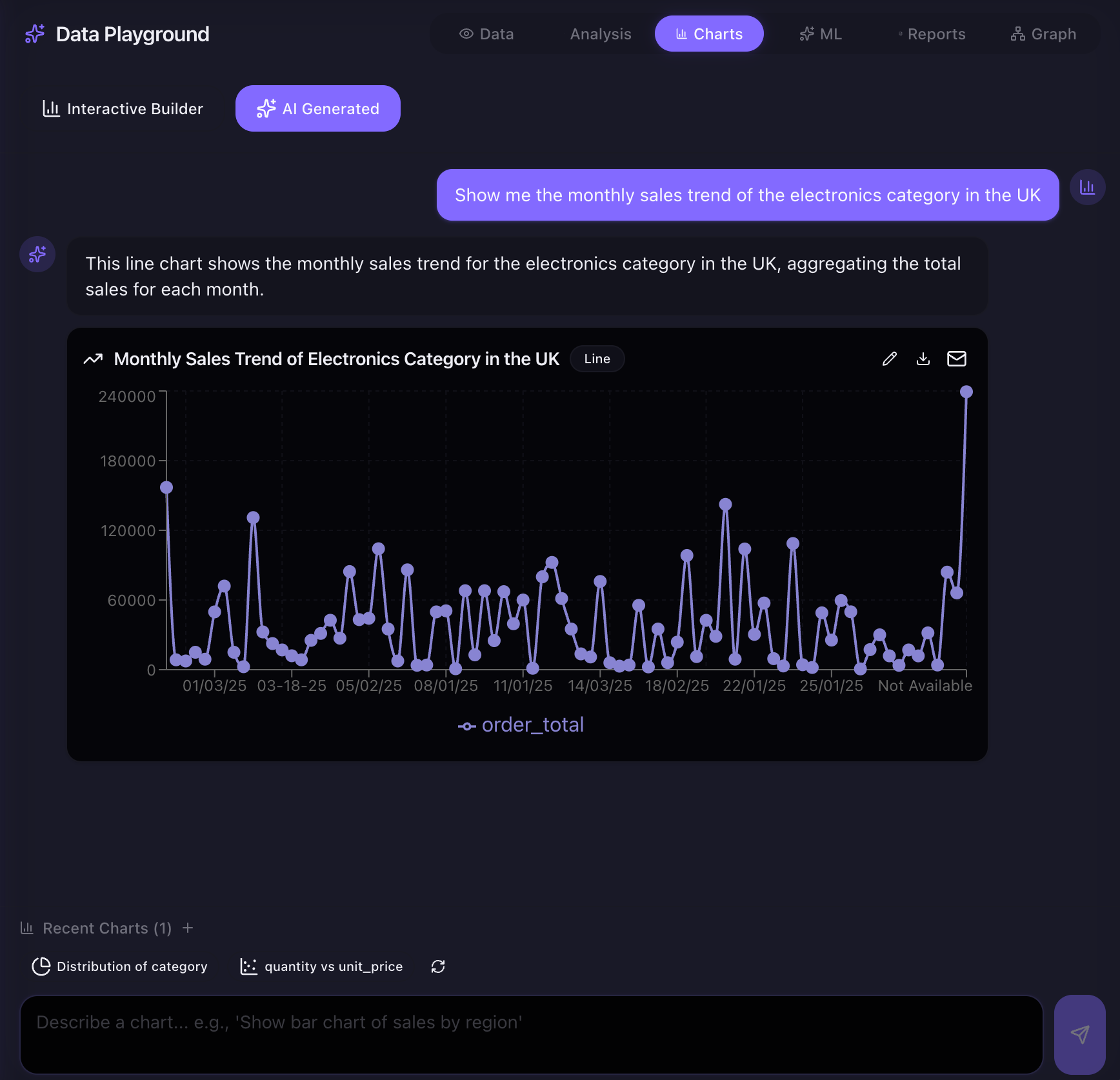Add a chart with the plus icon
The height and width of the screenshot is (1080, 1120).
click(188, 928)
